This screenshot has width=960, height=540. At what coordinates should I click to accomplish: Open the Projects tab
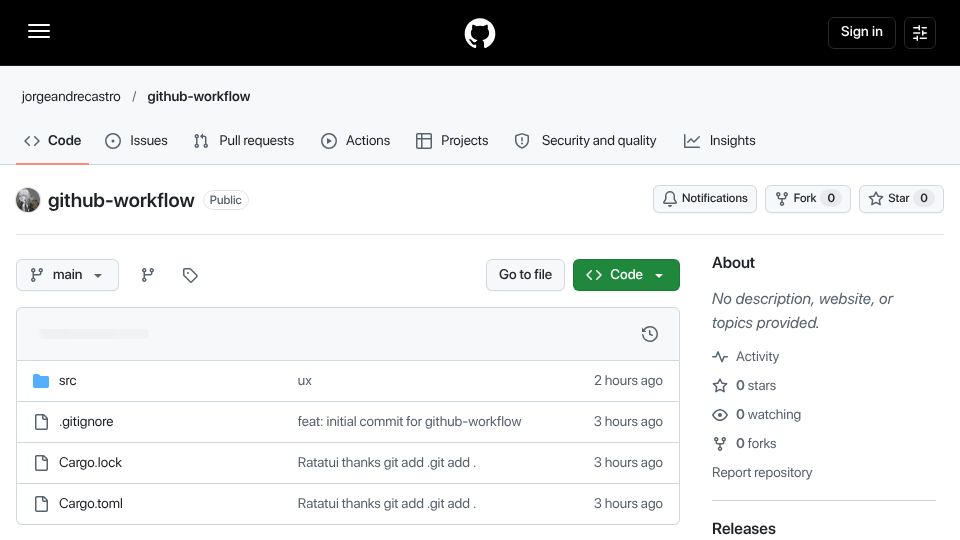452,141
